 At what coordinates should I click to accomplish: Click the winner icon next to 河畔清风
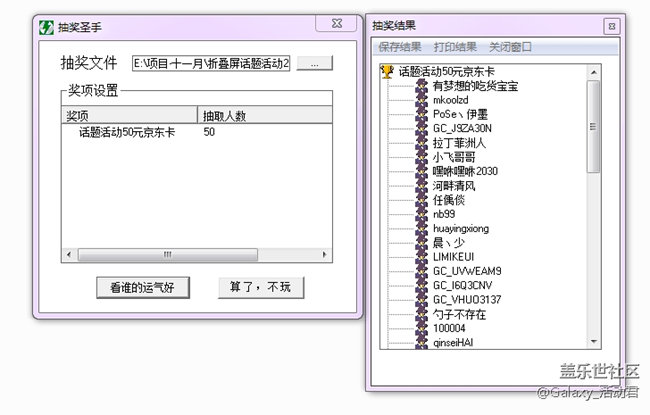(422, 186)
